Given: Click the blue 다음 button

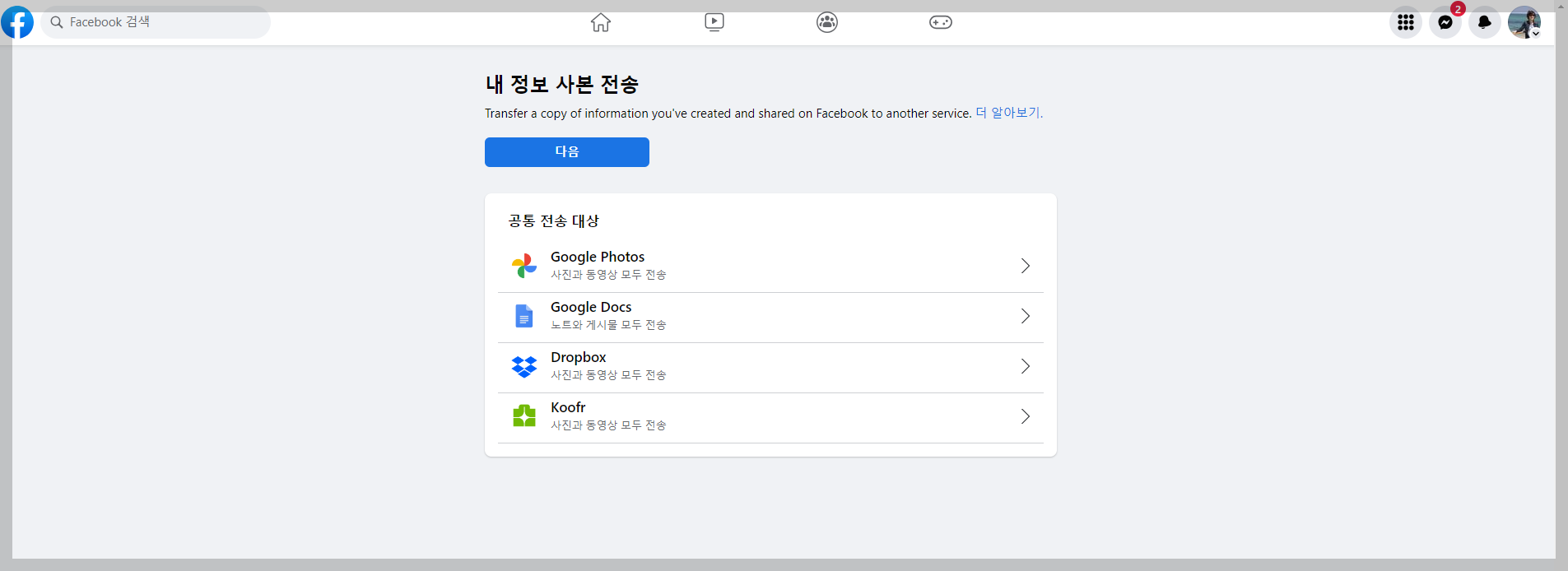Looking at the screenshot, I should pyautogui.click(x=567, y=152).
